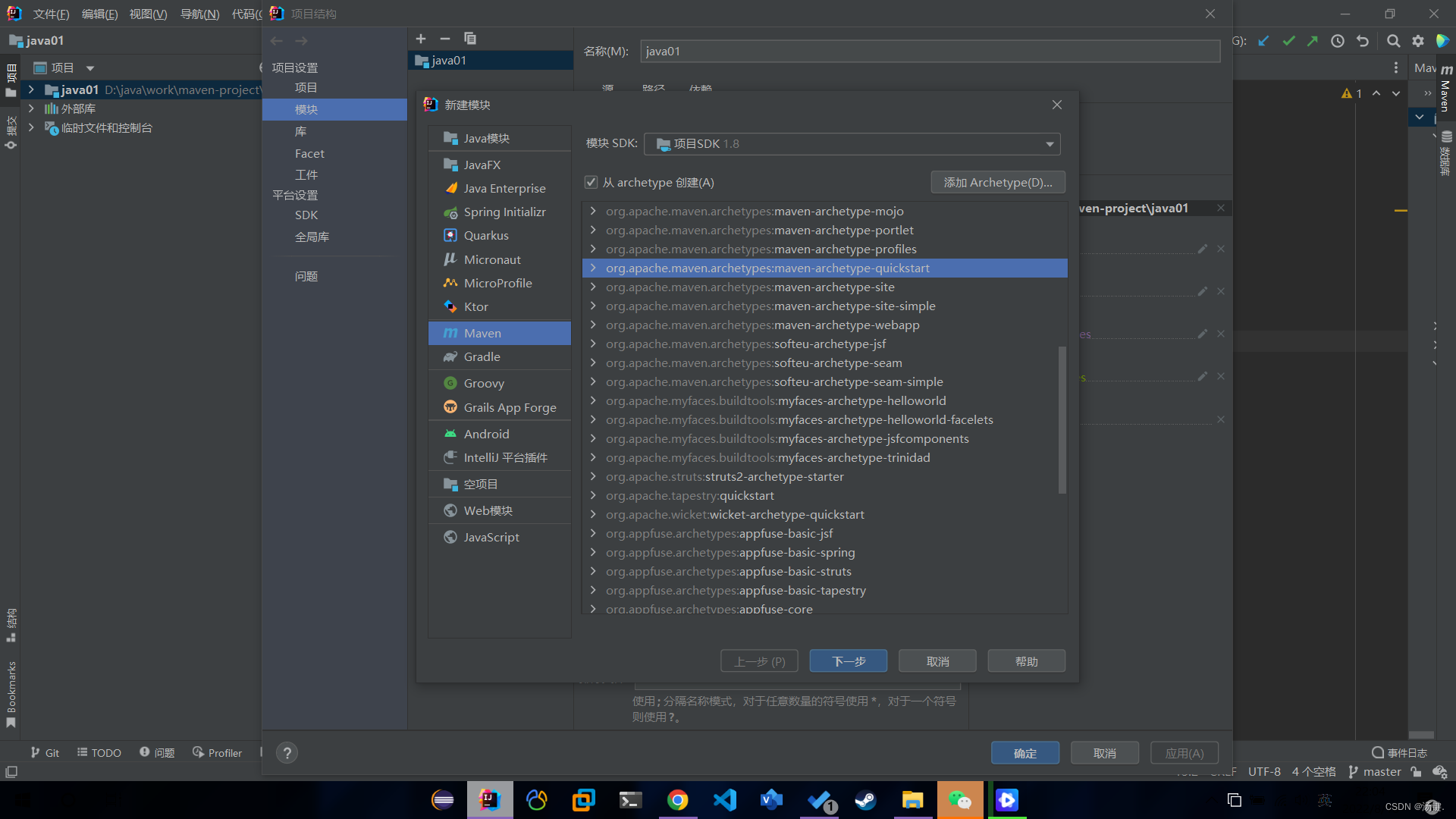Open 视图(V) menu
Screen dimensions: 1456x819
(148, 14)
